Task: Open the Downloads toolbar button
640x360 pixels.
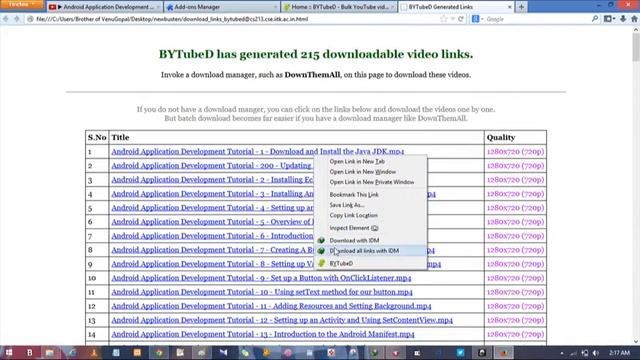Action: click(x=623, y=19)
